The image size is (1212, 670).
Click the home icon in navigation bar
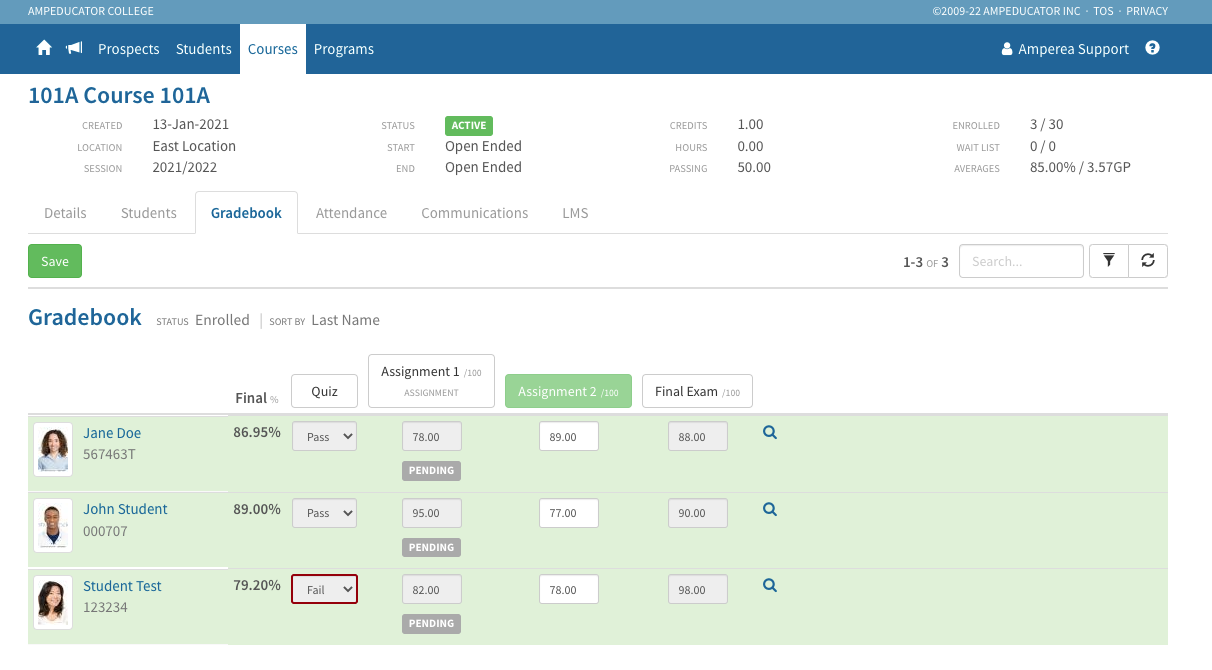click(44, 48)
